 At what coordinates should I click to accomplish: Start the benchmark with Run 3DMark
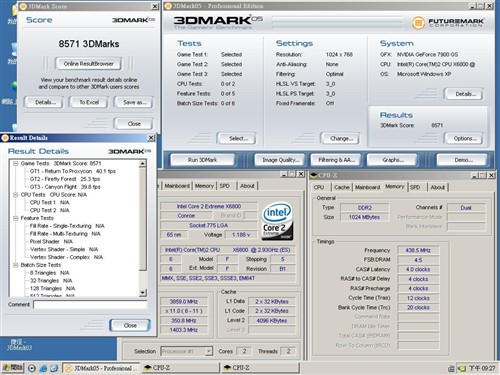point(202,160)
